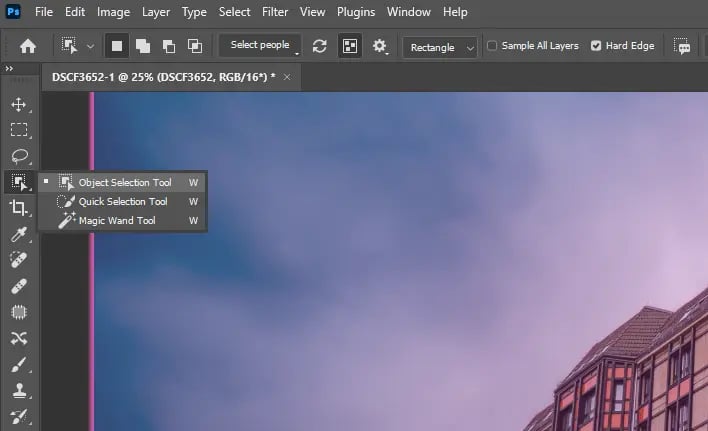Select the Crop tool

[19, 208]
